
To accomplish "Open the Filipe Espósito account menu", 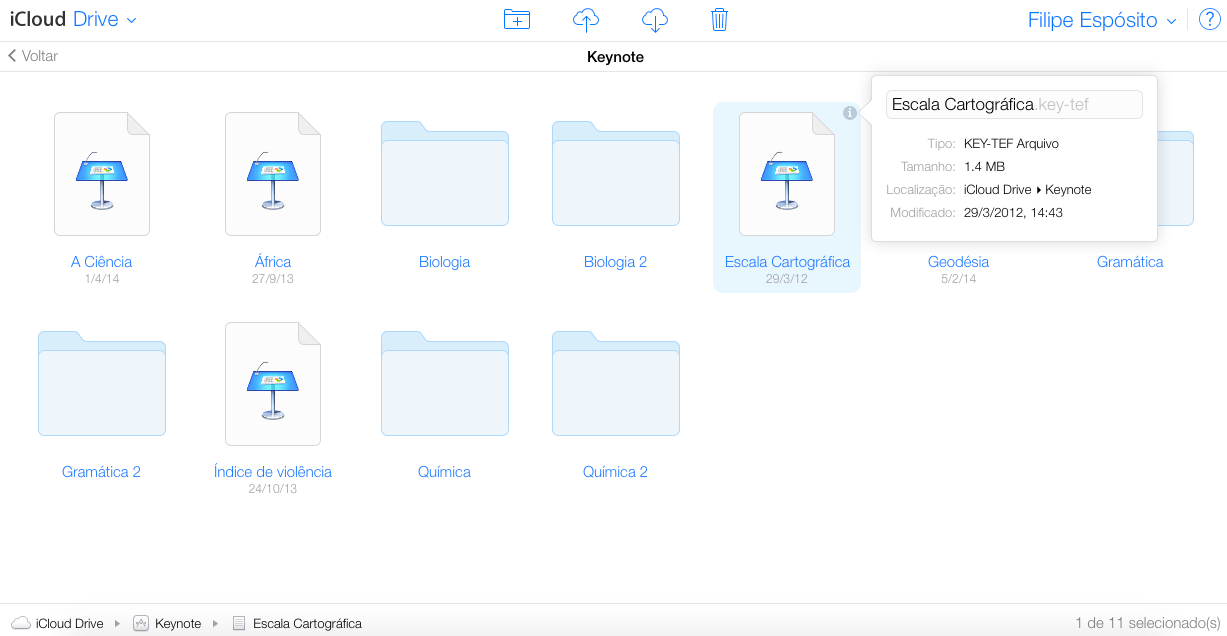I will (x=1102, y=20).
